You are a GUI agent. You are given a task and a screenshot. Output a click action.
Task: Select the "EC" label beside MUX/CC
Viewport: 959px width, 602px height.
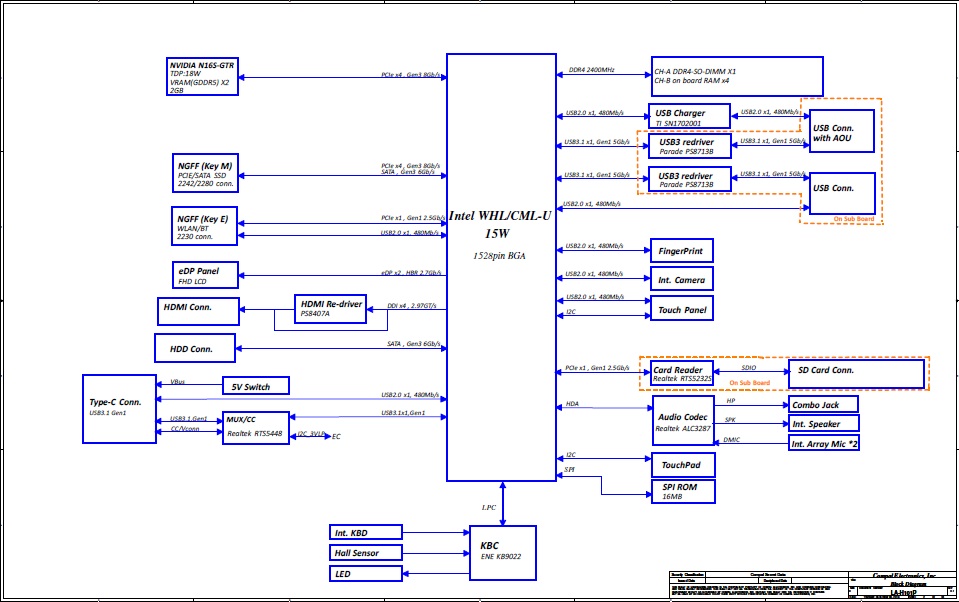pyautogui.click(x=336, y=436)
